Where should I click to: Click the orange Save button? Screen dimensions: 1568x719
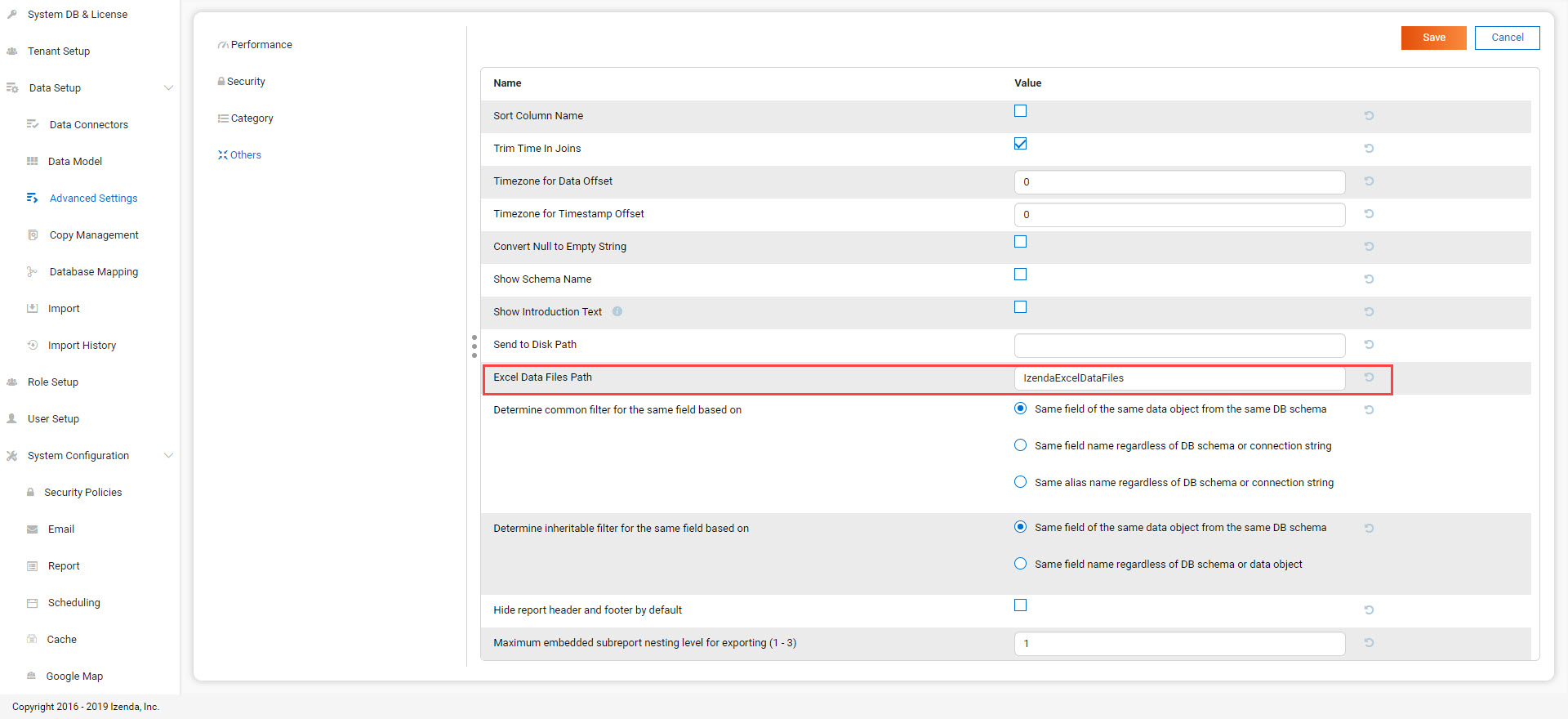1433,38
